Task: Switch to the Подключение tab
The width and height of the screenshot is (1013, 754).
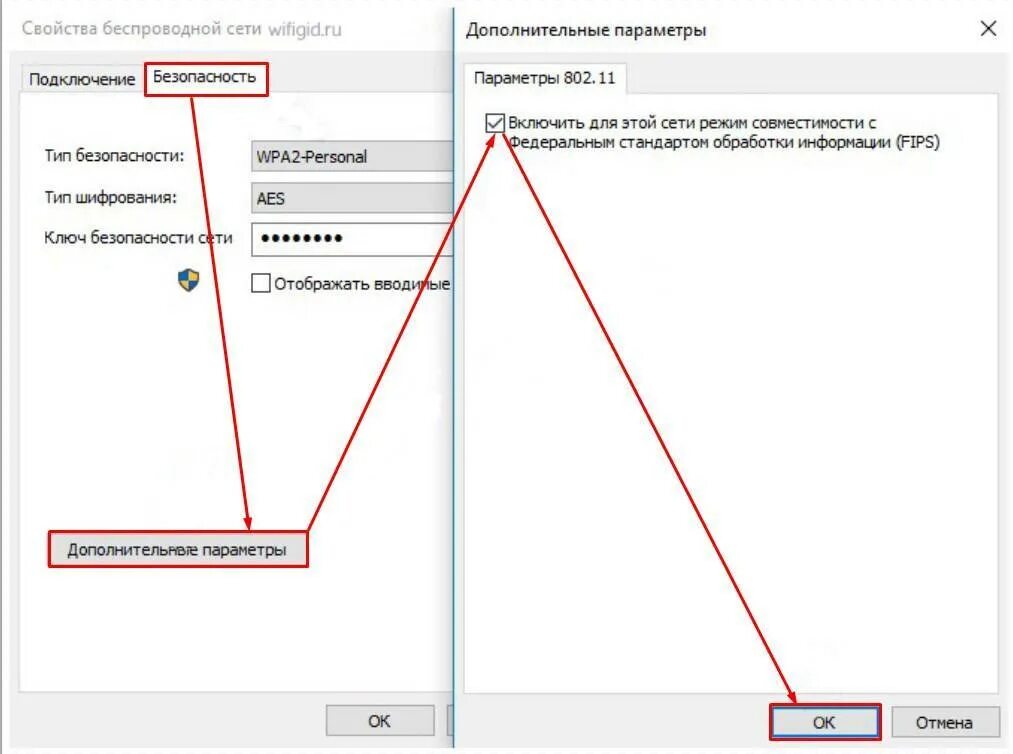Action: click(x=82, y=79)
